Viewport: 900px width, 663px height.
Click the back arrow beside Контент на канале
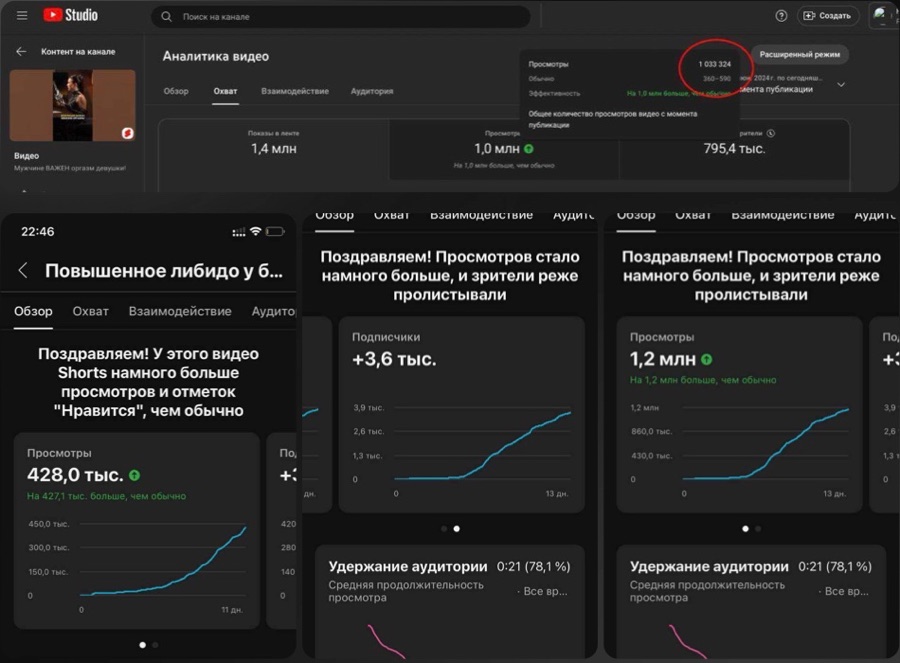pyautogui.click(x=21, y=52)
